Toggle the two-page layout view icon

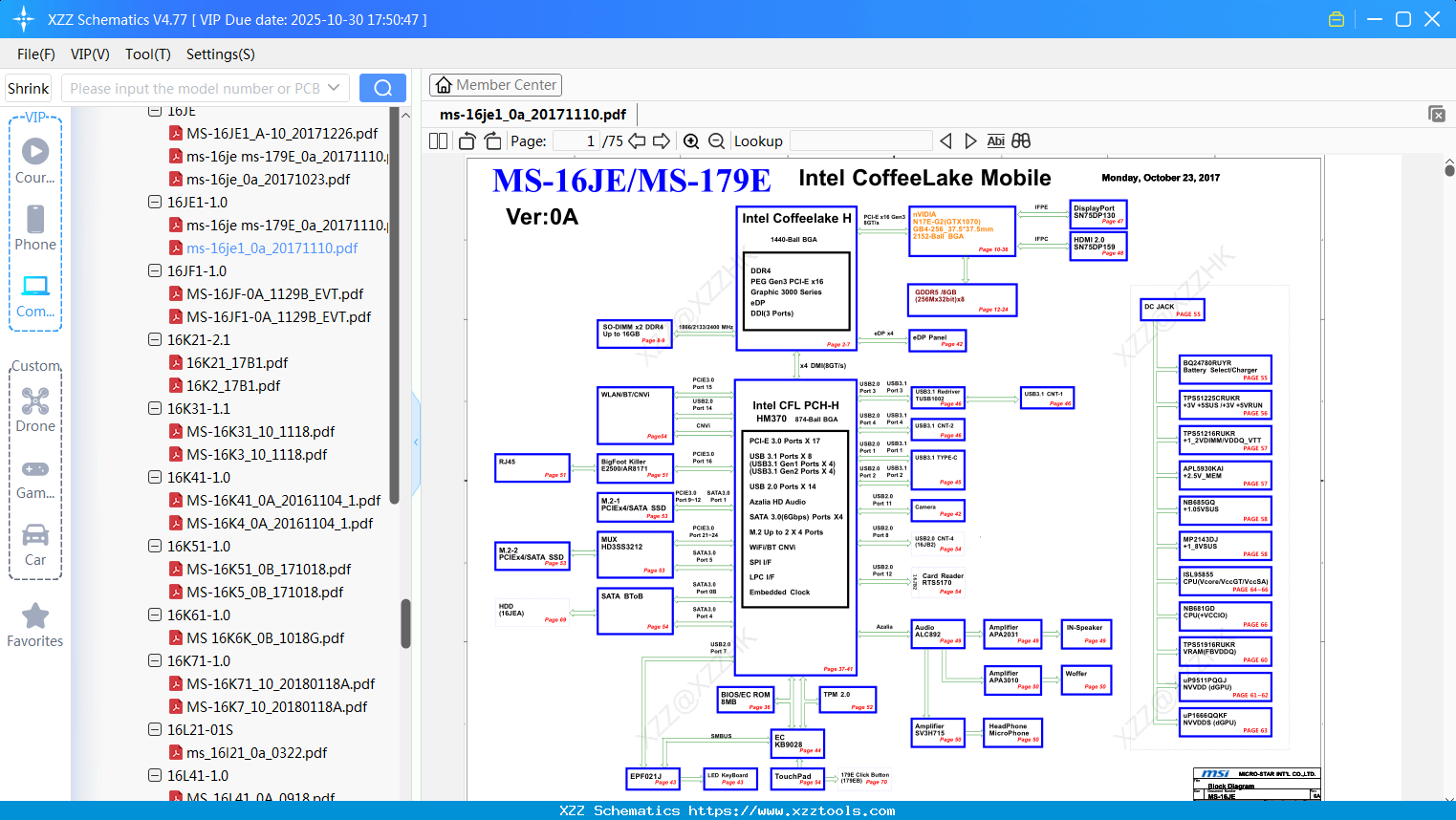coord(439,141)
